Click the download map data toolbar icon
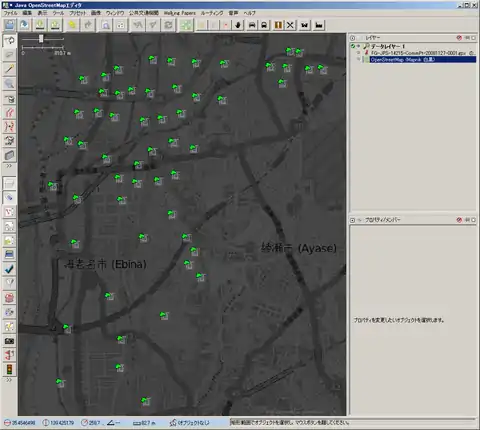Screen dimensions: 480x430 (40, 25)
